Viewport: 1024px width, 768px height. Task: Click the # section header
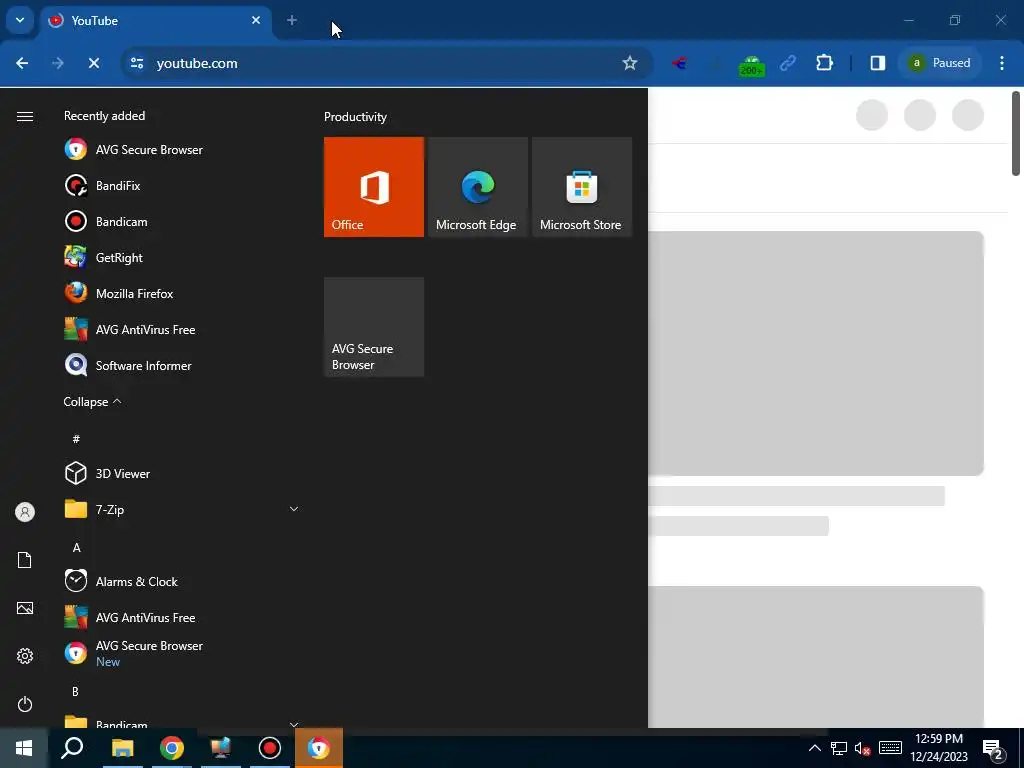coord(76,439)
